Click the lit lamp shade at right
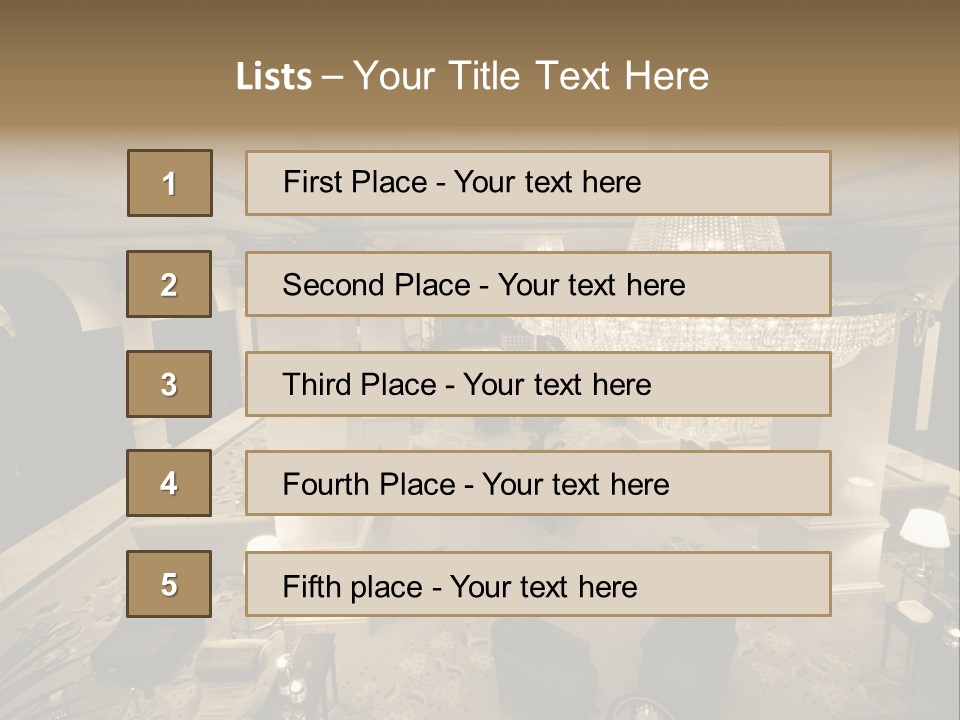The image size is (960, 720). 923,526
